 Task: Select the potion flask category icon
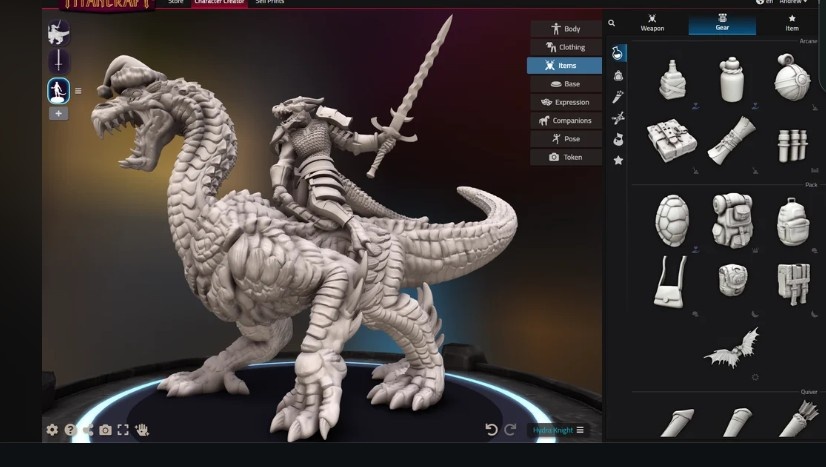(x=618, y=54)
